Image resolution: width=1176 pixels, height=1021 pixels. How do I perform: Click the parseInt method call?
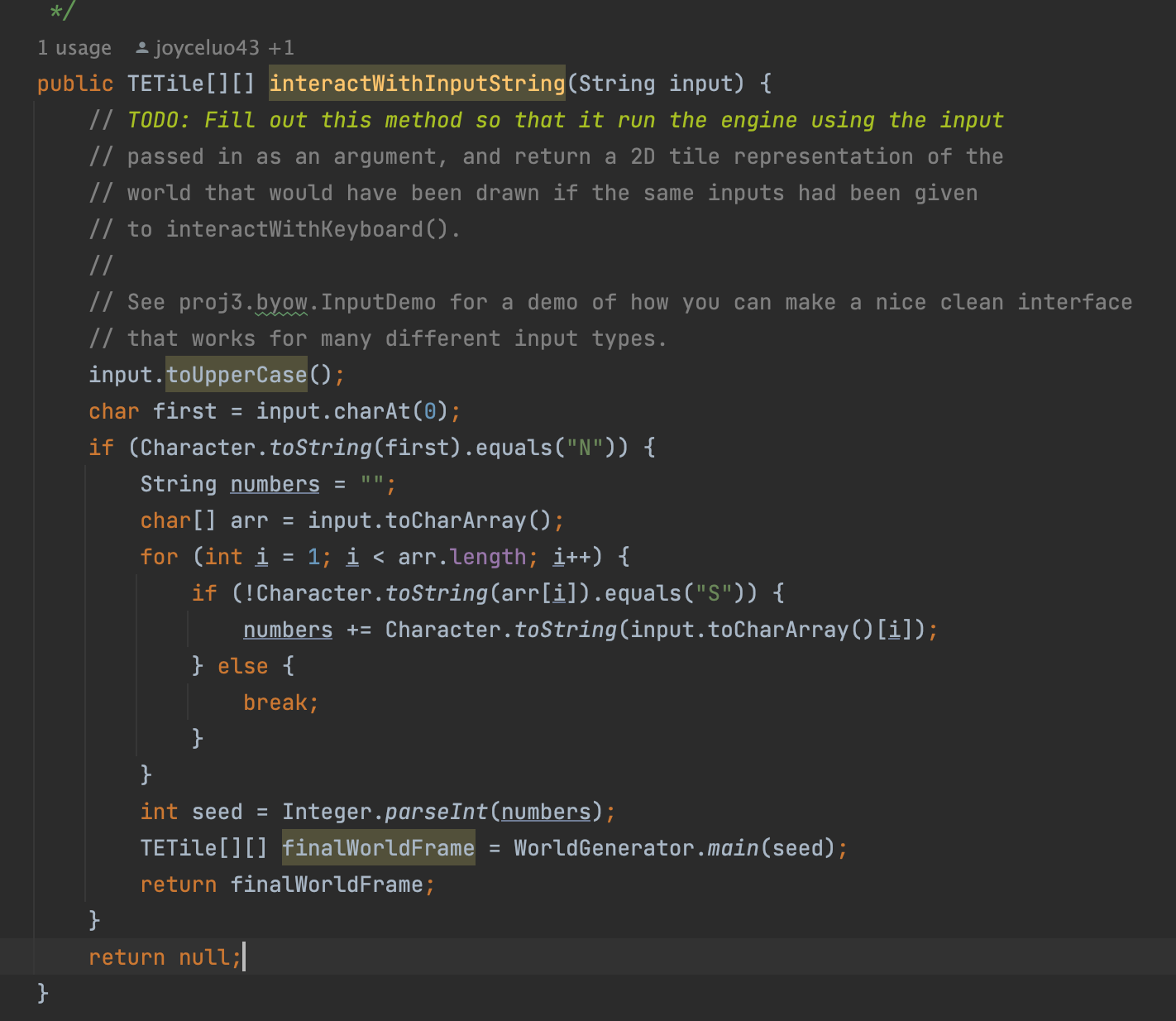436,812
